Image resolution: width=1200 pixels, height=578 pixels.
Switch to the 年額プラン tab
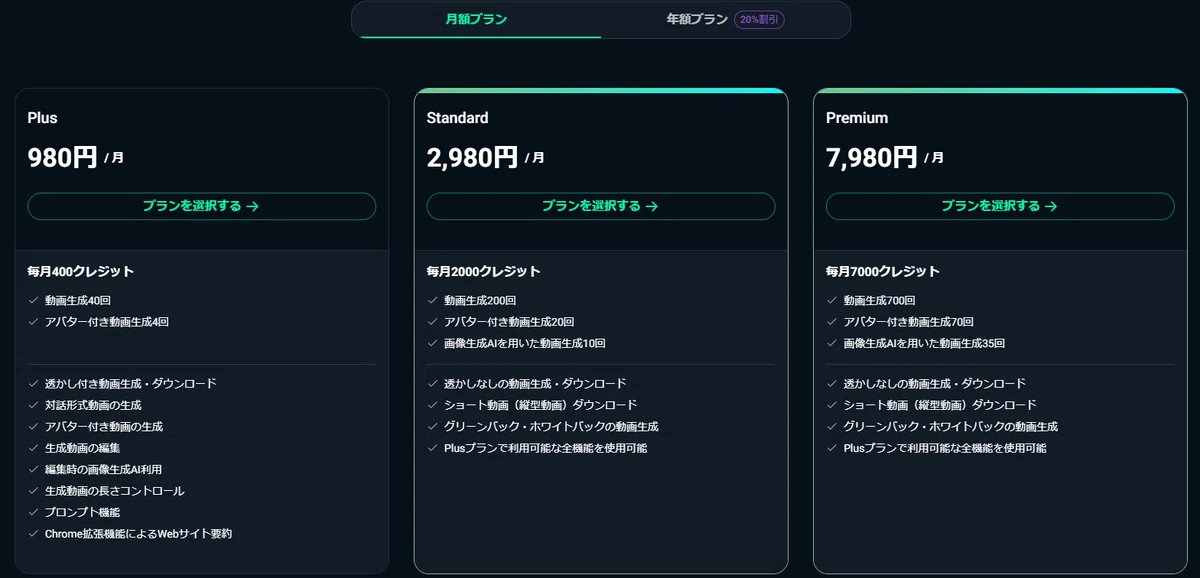tap(697, 19)
